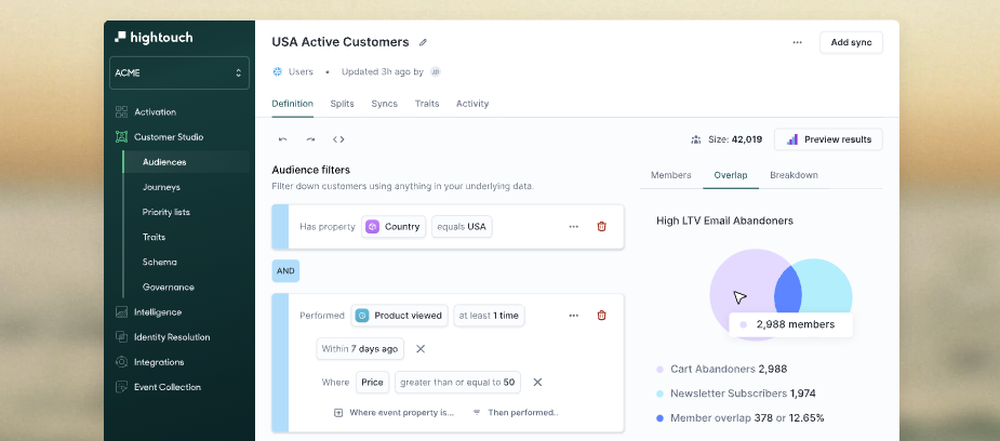Click the Integrations icon
The width and height of the screenshot is (1000, 441).
(121, 362)
